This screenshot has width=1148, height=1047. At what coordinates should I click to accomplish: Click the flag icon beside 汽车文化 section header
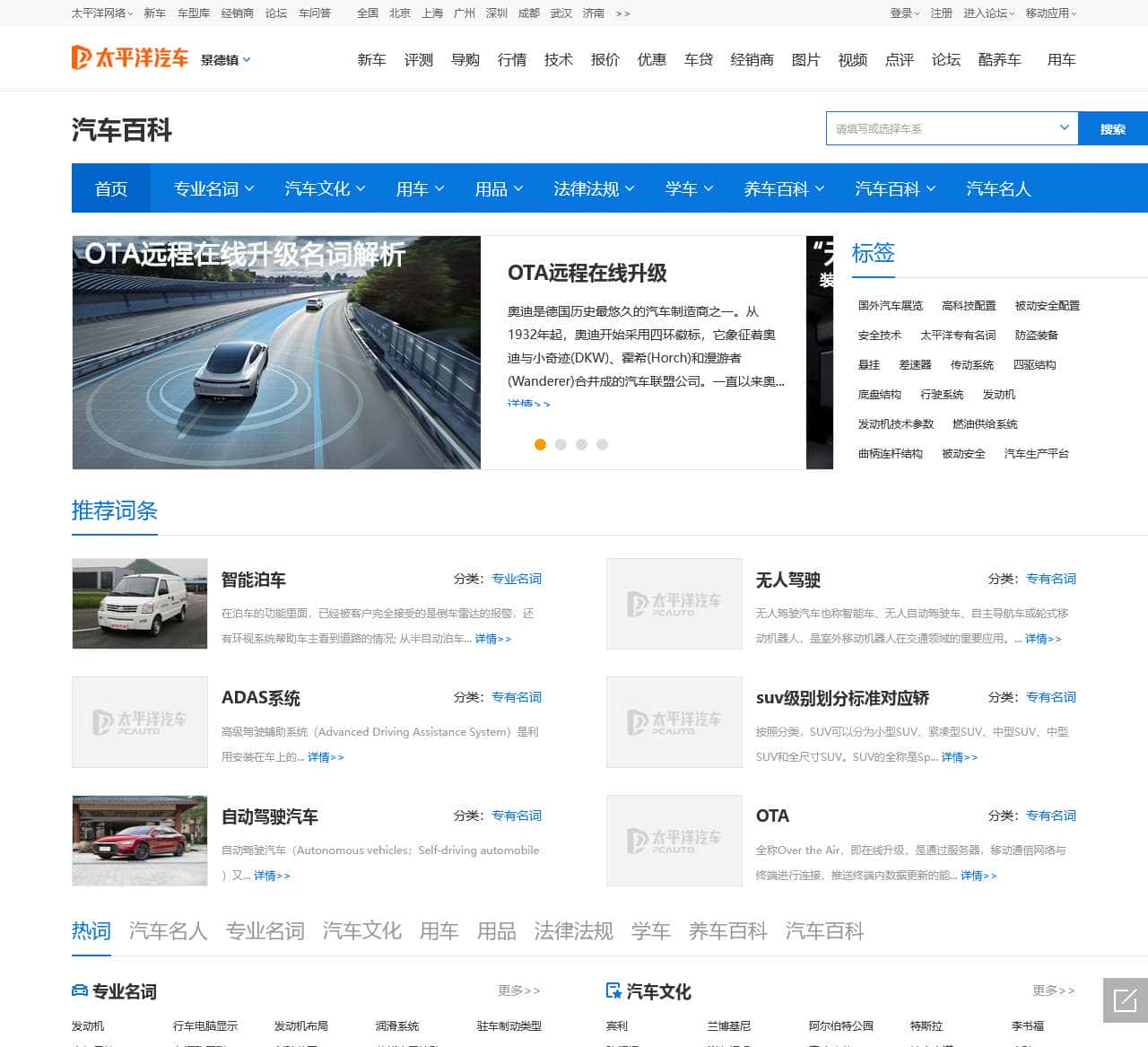613,990
